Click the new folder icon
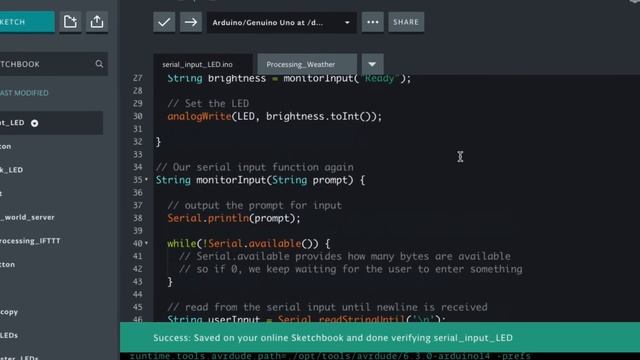The width and height of the screenshot is (640, 360). [x=70, y=22]
